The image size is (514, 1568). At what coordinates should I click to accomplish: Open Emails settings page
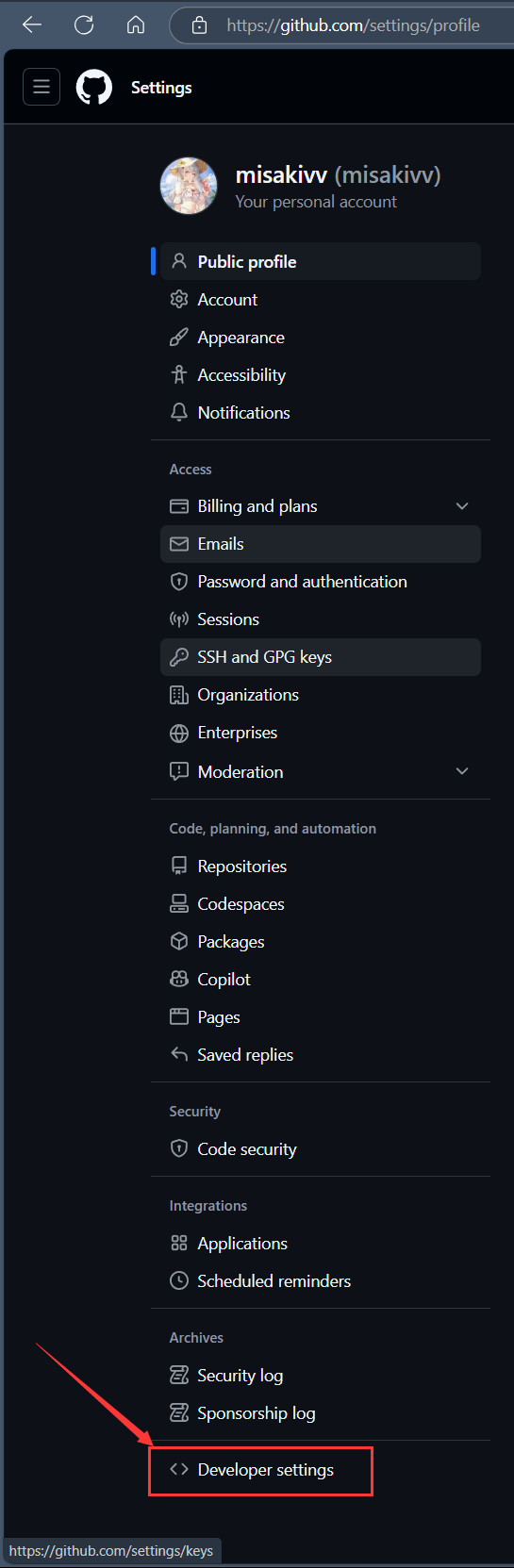(x=321, y=544)
